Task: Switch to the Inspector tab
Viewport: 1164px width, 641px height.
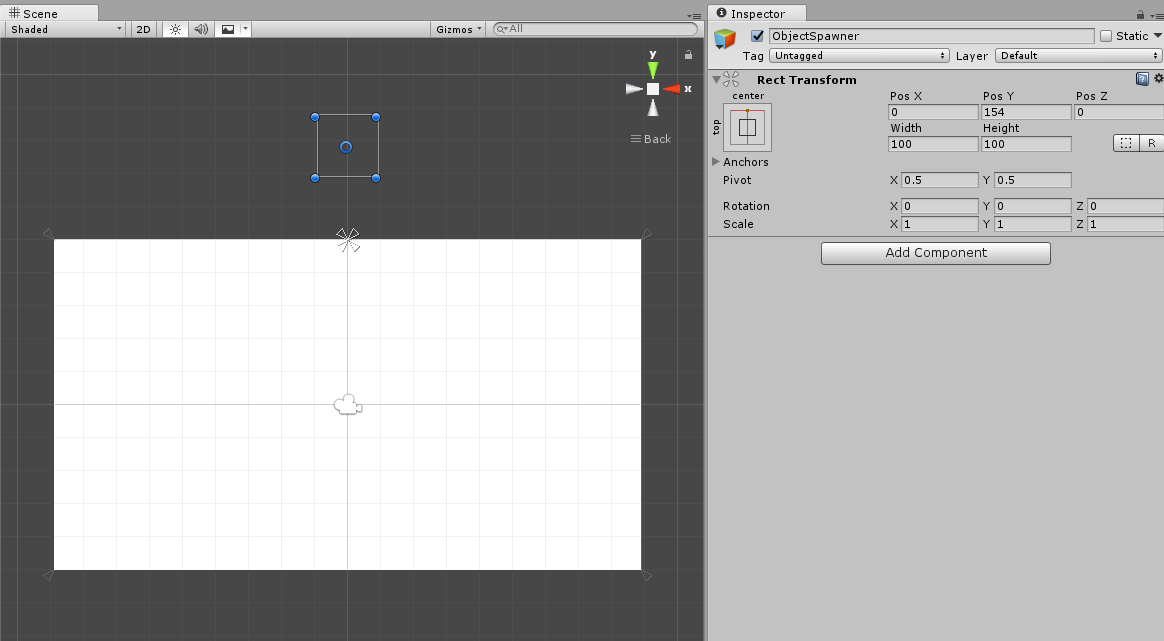Action: tap(757, 13)
